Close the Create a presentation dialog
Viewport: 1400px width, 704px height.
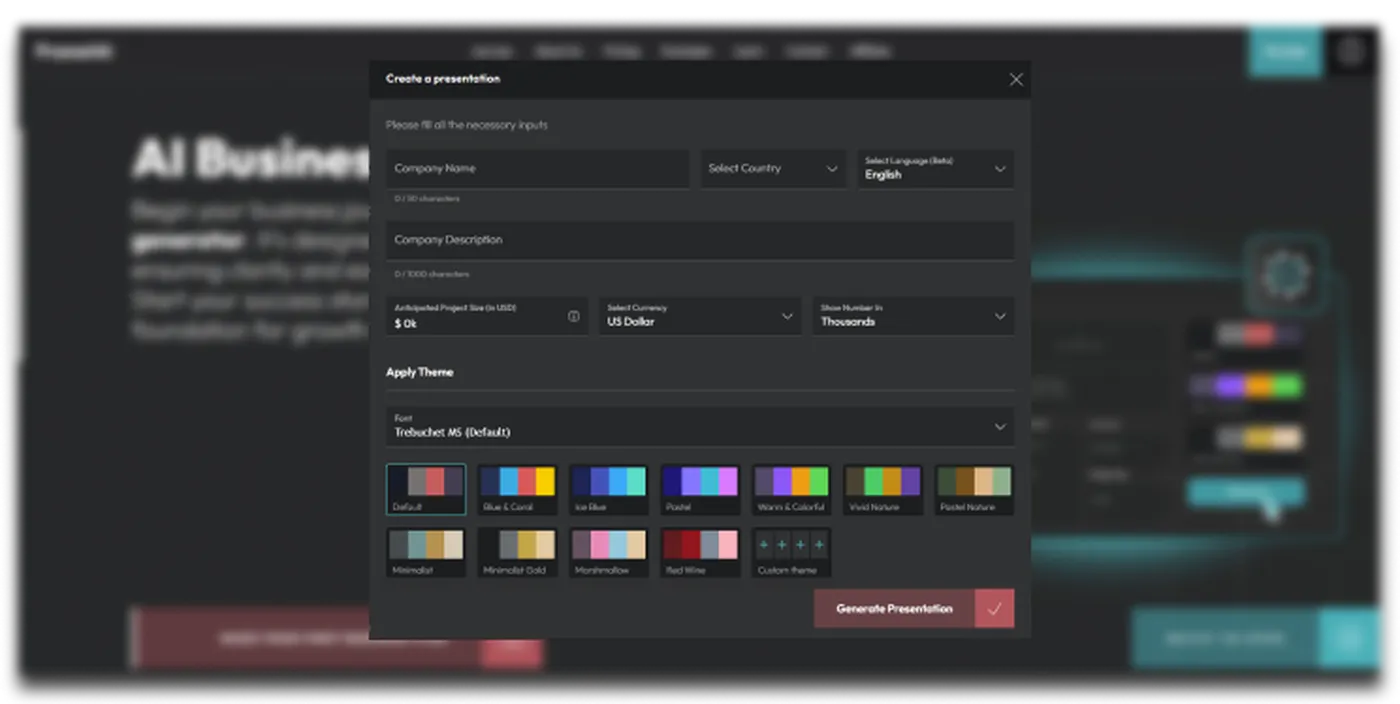(1016, 80)
